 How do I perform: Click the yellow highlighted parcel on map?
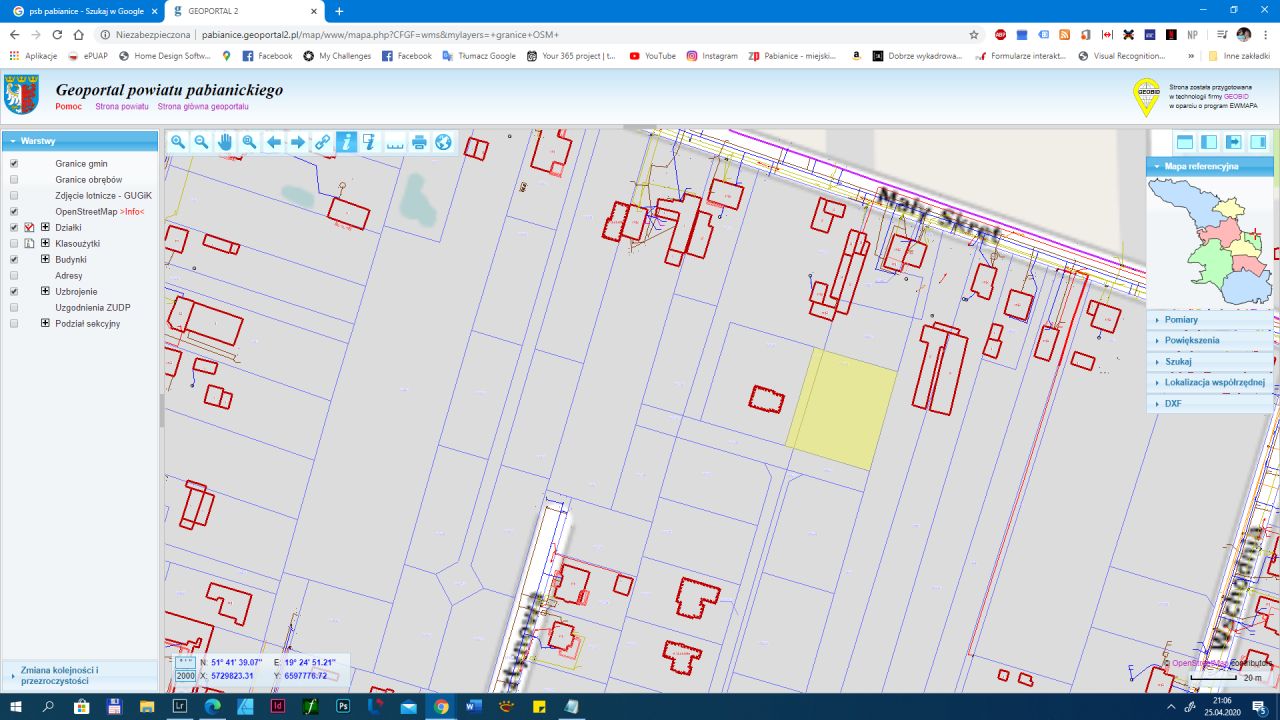point(842,410)
